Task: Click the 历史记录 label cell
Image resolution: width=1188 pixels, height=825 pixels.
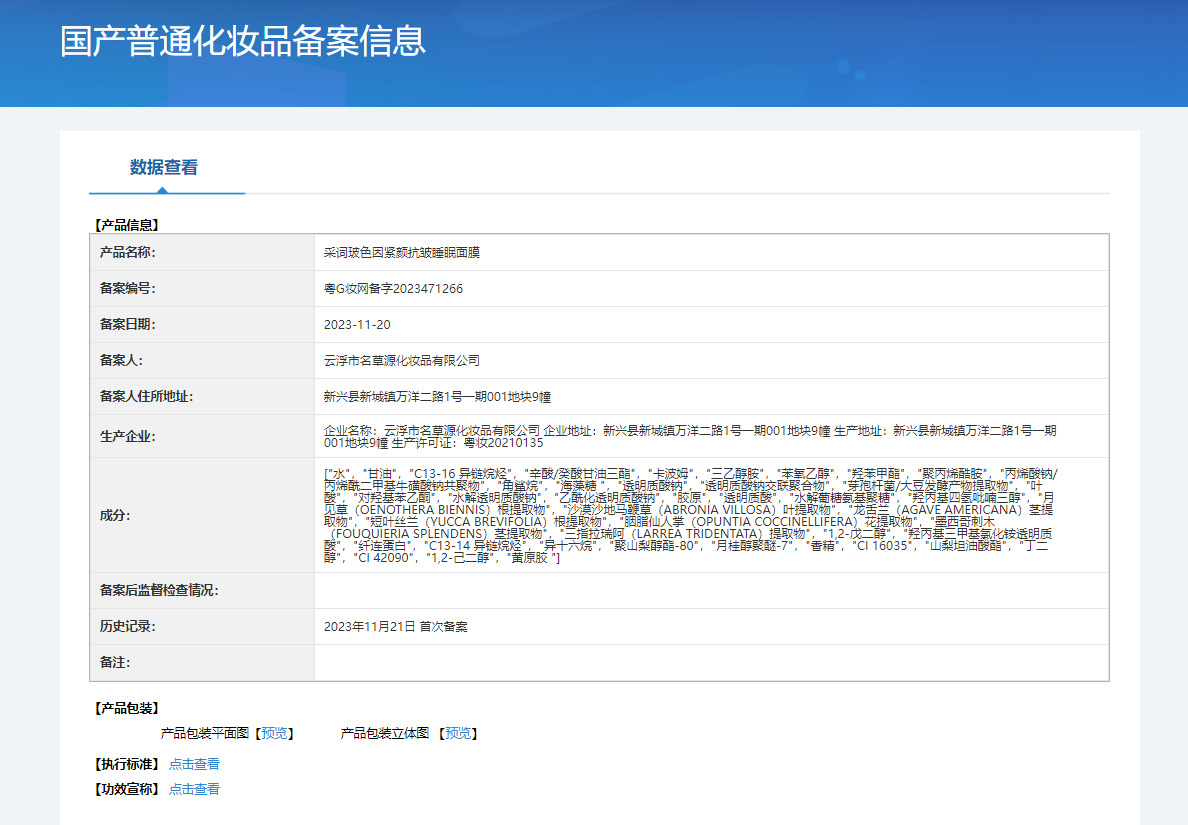Action: 202,627
